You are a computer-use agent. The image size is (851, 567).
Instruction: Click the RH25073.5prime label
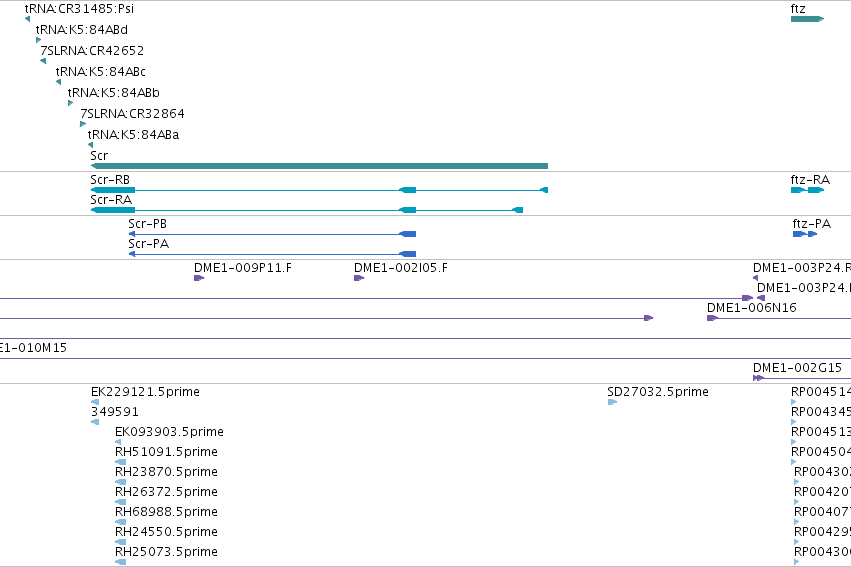[x=166, y=552]
